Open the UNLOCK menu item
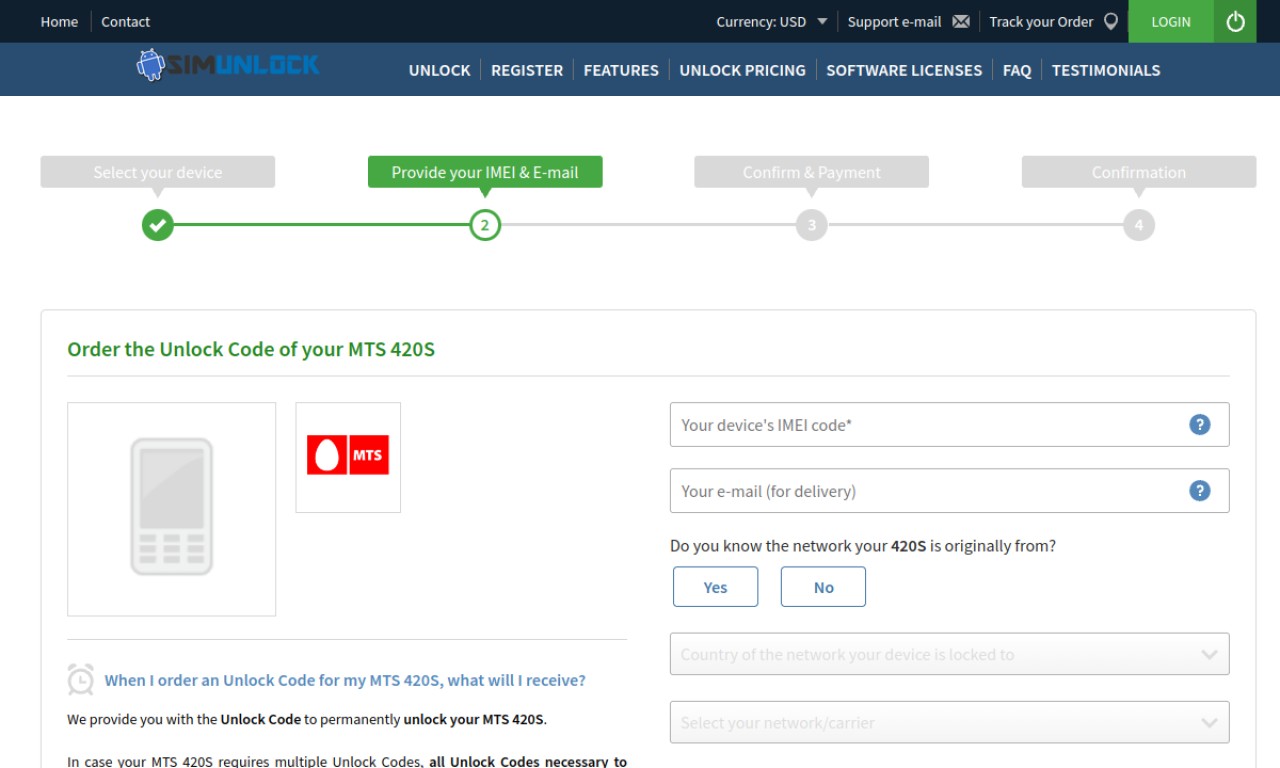This screenshot has width=1280, height=768. tap(439, 70)
